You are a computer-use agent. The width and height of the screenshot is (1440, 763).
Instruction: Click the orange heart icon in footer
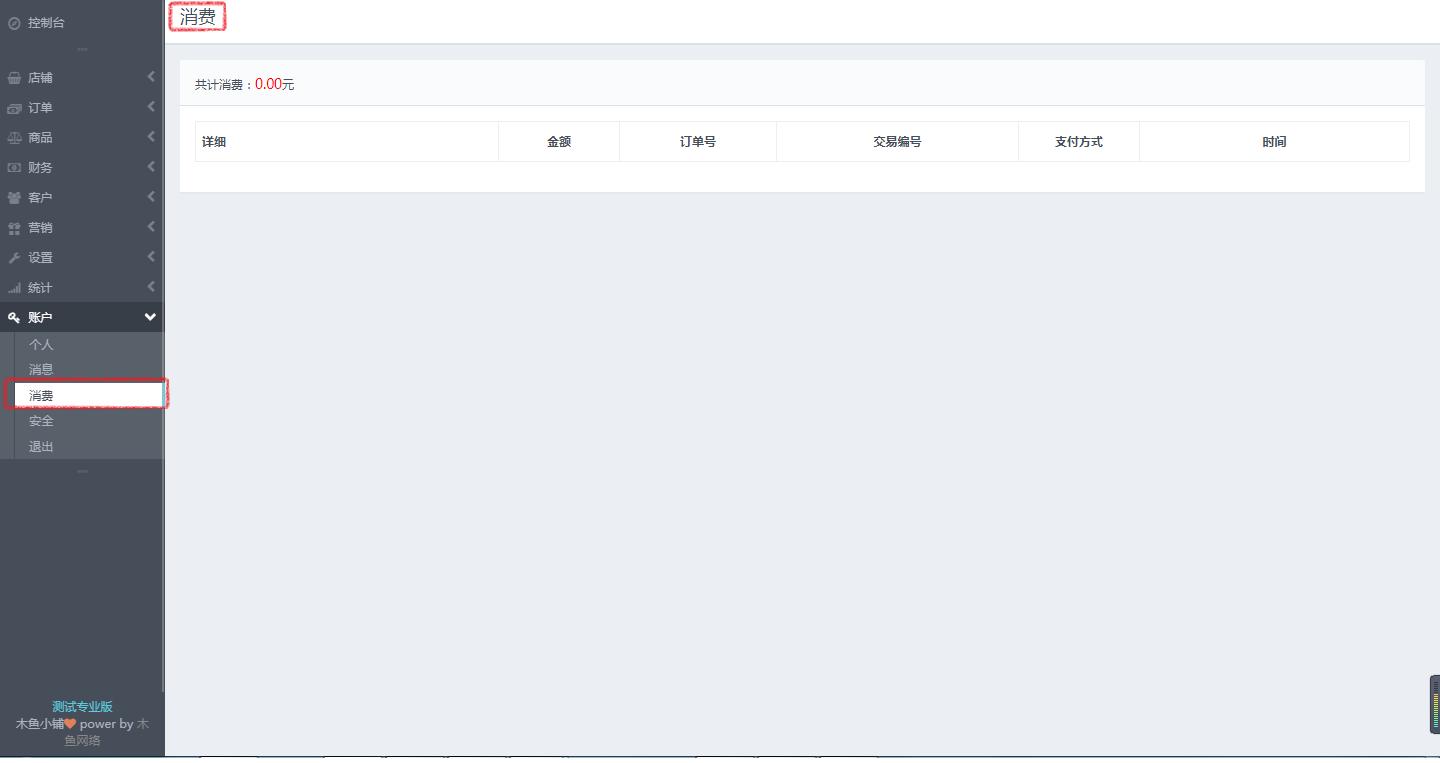coord(70,724)
